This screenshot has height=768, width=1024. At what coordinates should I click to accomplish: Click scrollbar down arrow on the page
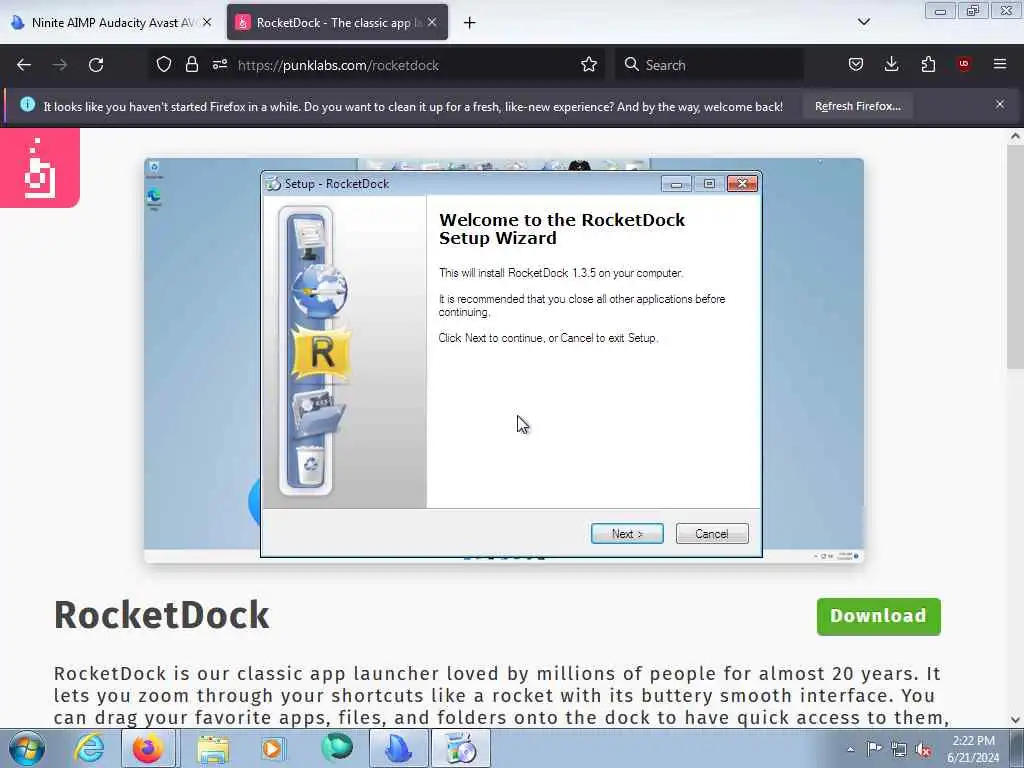1015,720
